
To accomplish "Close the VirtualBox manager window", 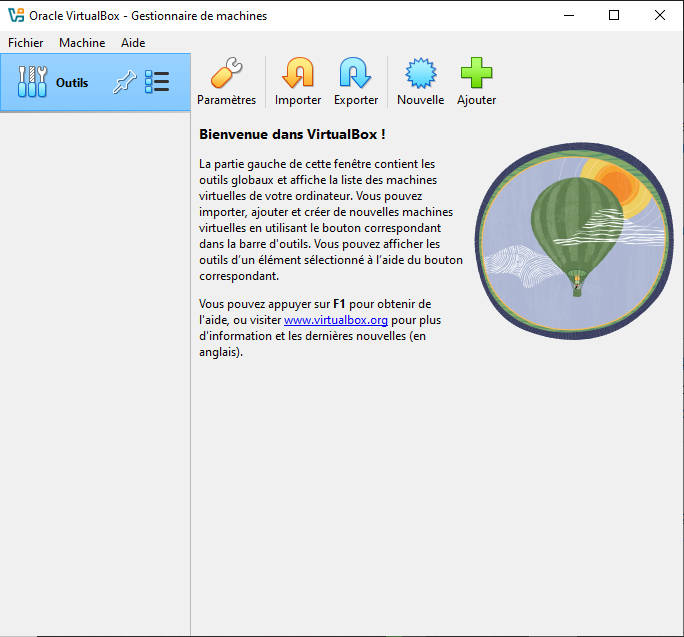I will click(x=660, y=15).
